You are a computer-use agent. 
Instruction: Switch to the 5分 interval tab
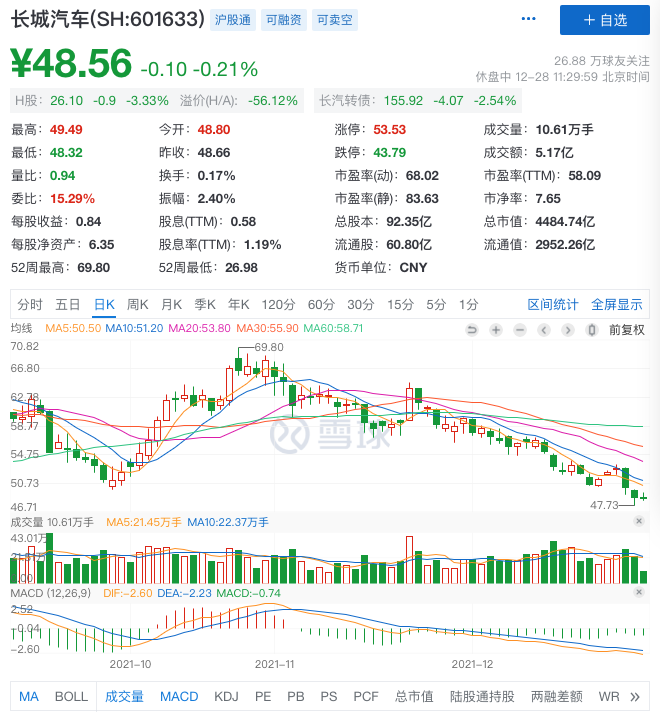436,305
